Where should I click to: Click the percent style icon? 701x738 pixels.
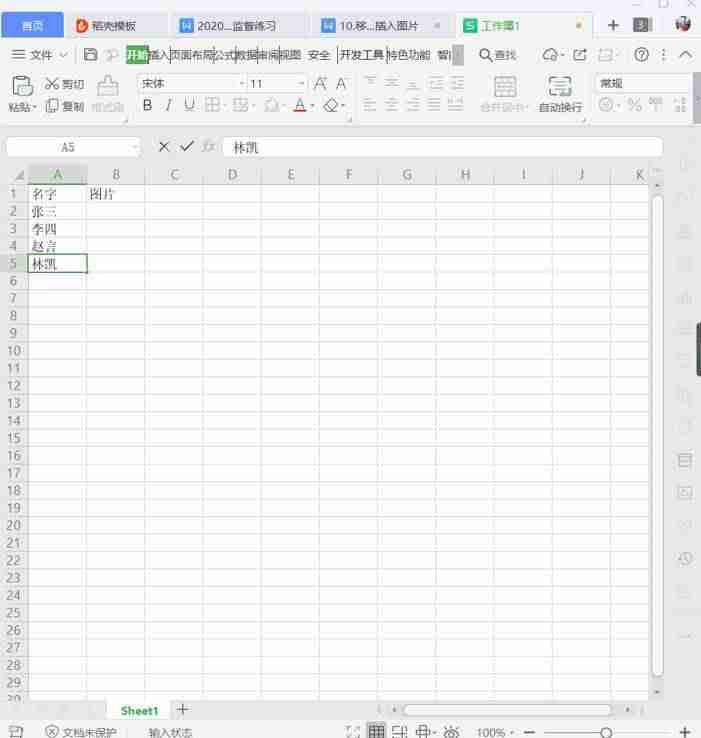pos(634,104)
